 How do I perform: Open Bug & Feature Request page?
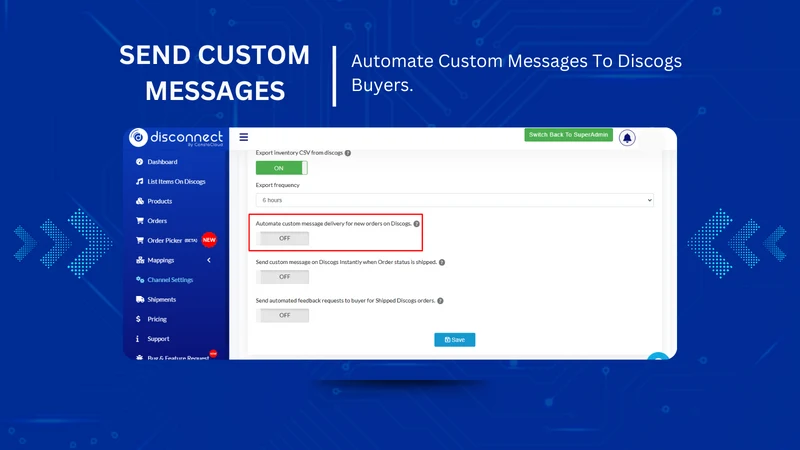178,358
